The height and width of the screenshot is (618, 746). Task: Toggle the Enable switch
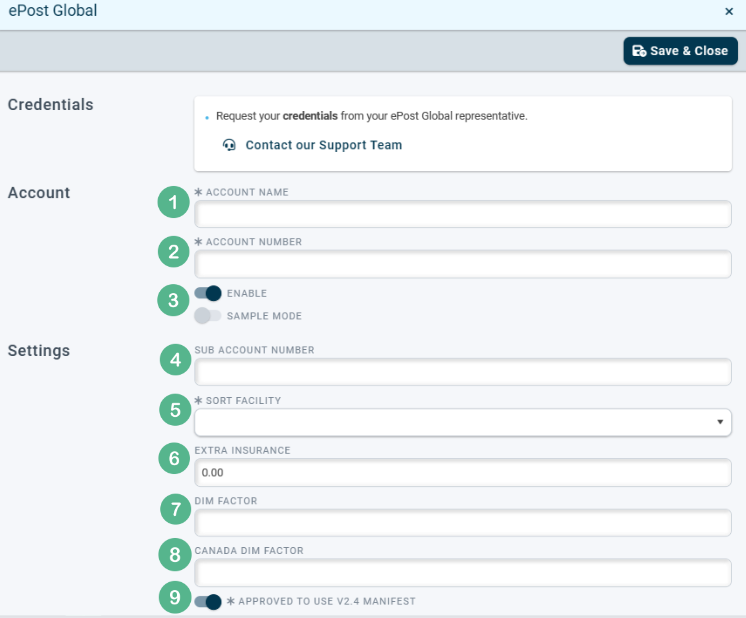[208, 293]
